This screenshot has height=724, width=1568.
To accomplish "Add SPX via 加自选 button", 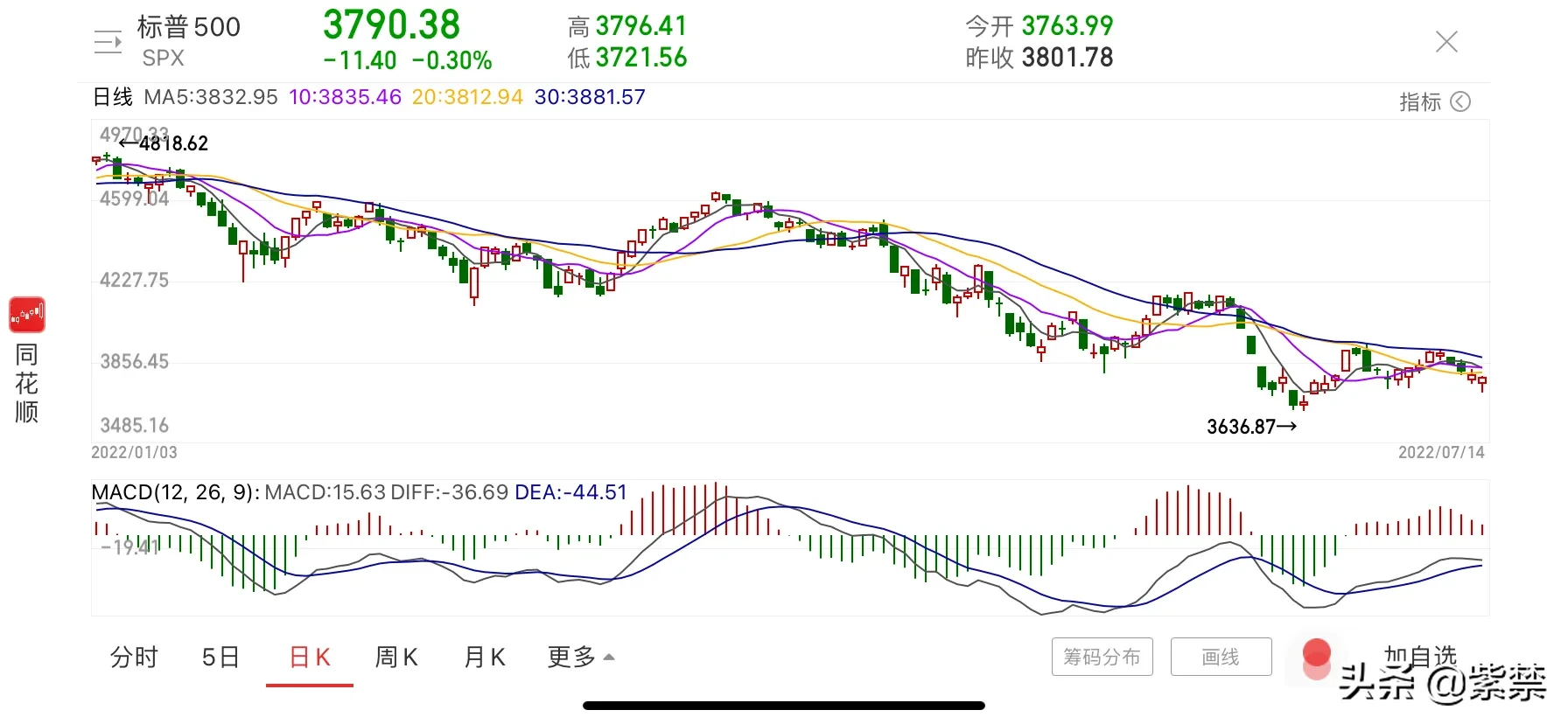I will [x=1420, y=656].
